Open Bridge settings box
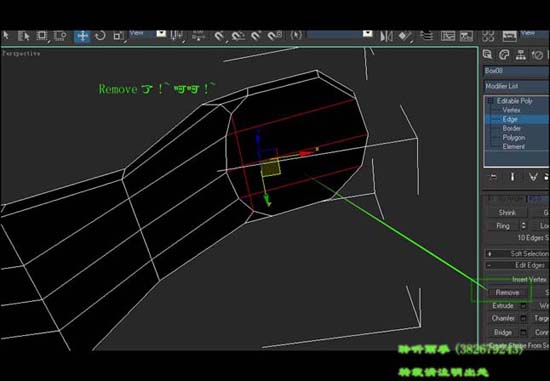This screenshot has height=381, width=550. point(523,332)
